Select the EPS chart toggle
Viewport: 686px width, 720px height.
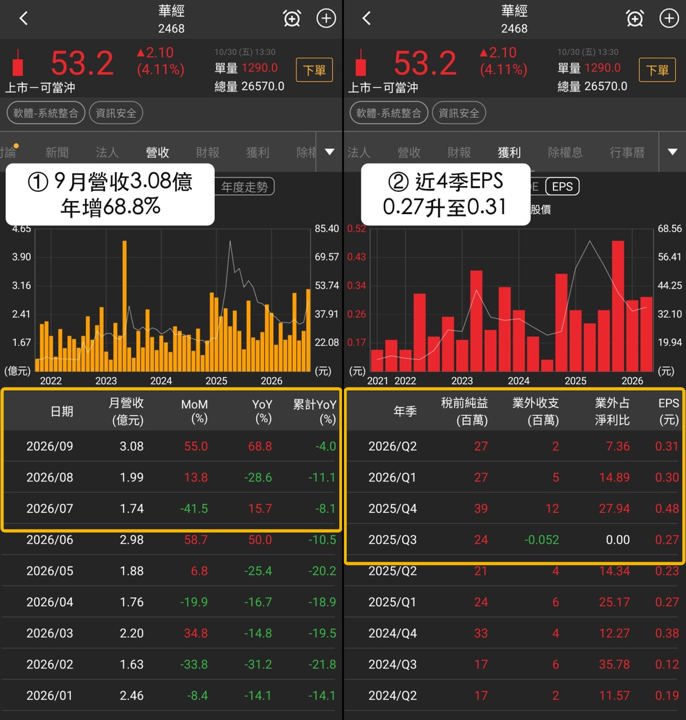tap(562, 186)
